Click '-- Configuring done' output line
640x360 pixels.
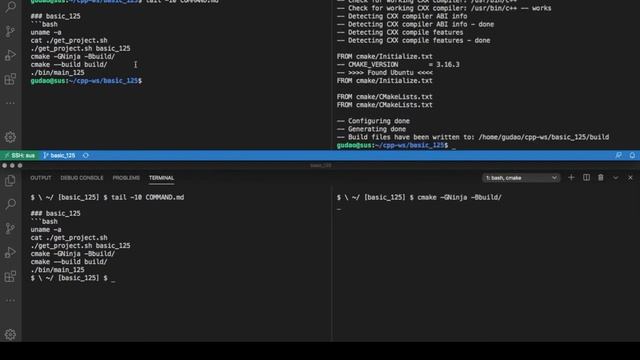(373, 121)
